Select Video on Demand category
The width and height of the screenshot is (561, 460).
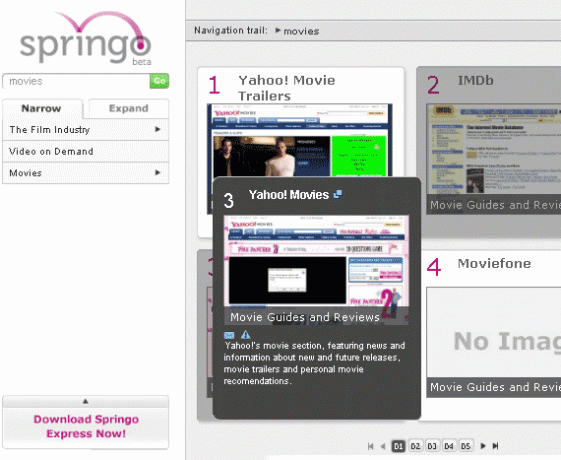[x=86, y=151]
